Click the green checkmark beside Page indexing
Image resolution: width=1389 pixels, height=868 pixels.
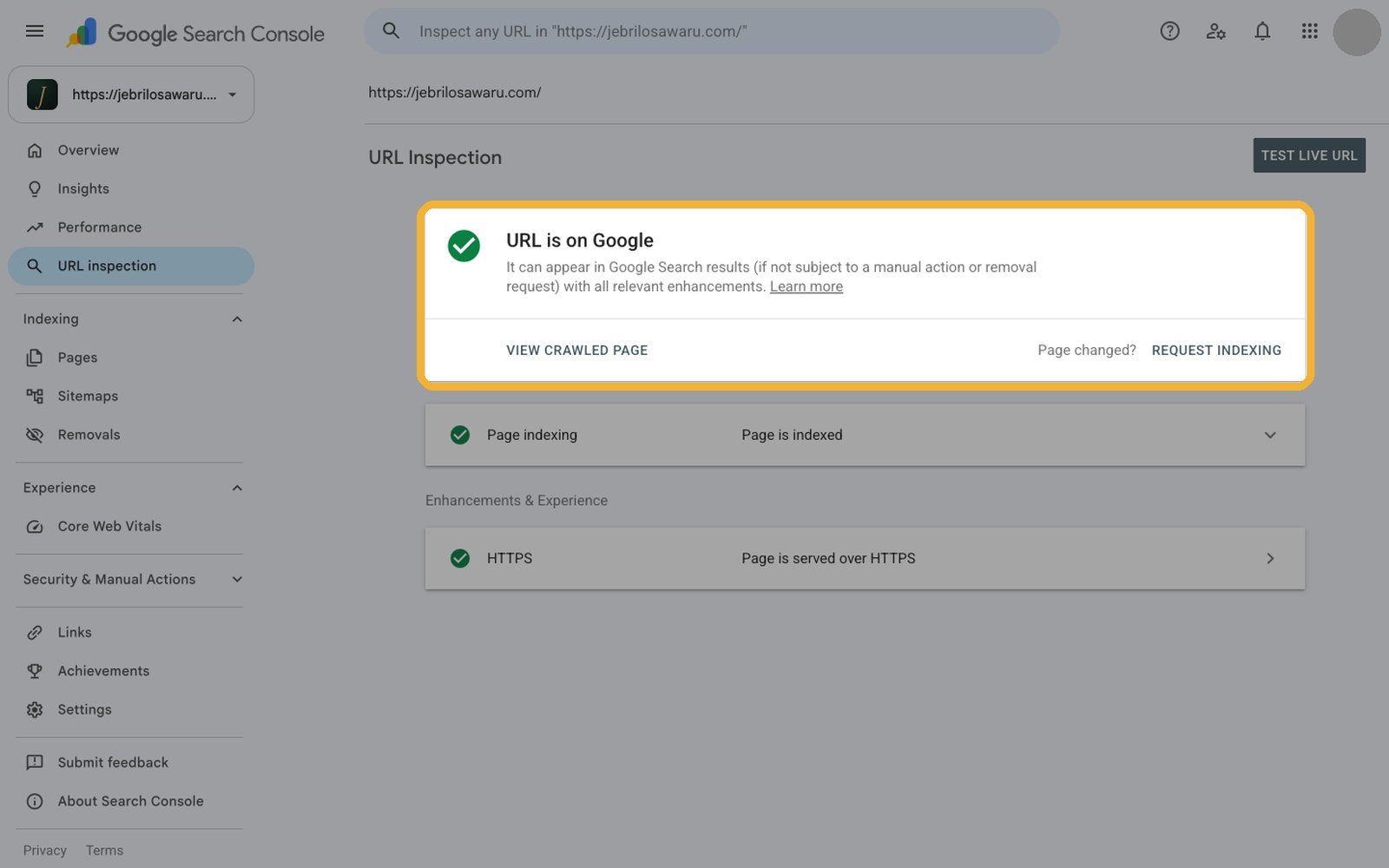460,435
